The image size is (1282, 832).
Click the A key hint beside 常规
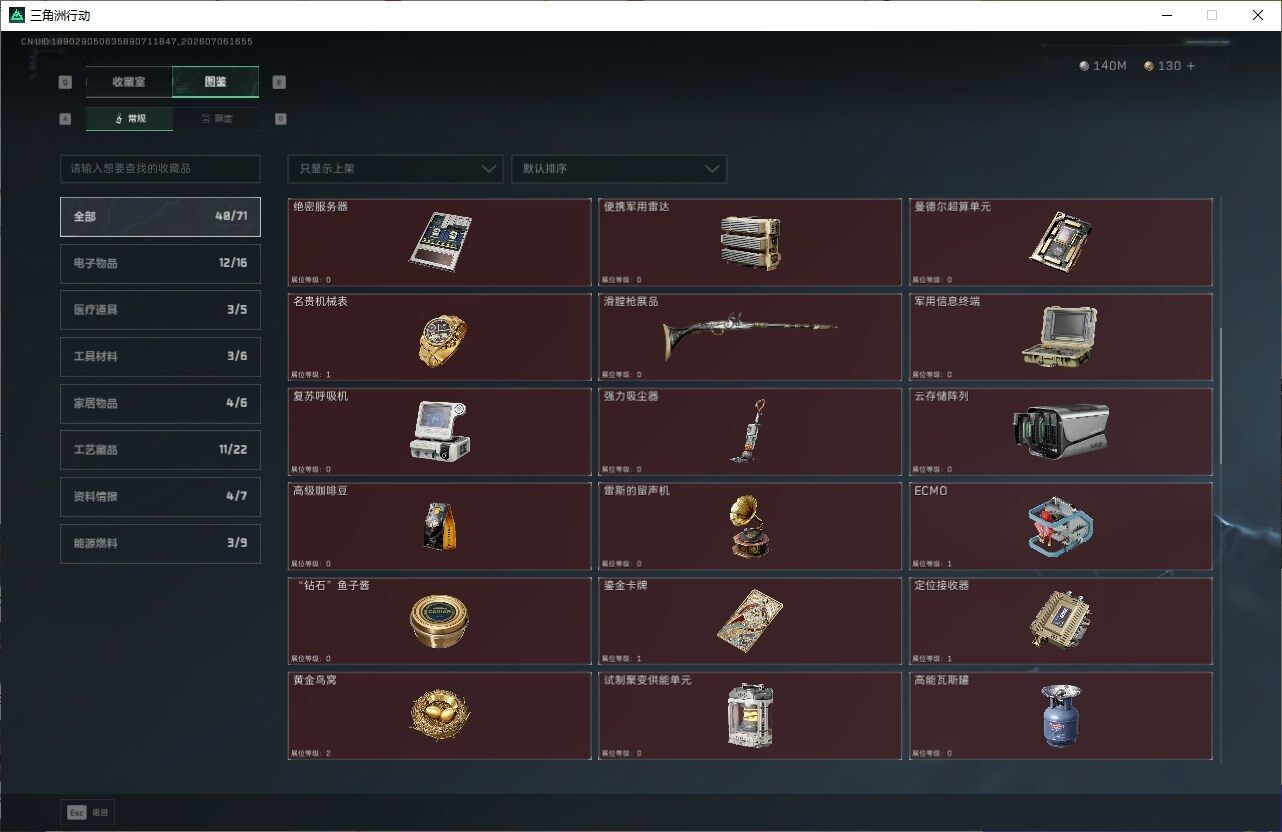[65, 118]
